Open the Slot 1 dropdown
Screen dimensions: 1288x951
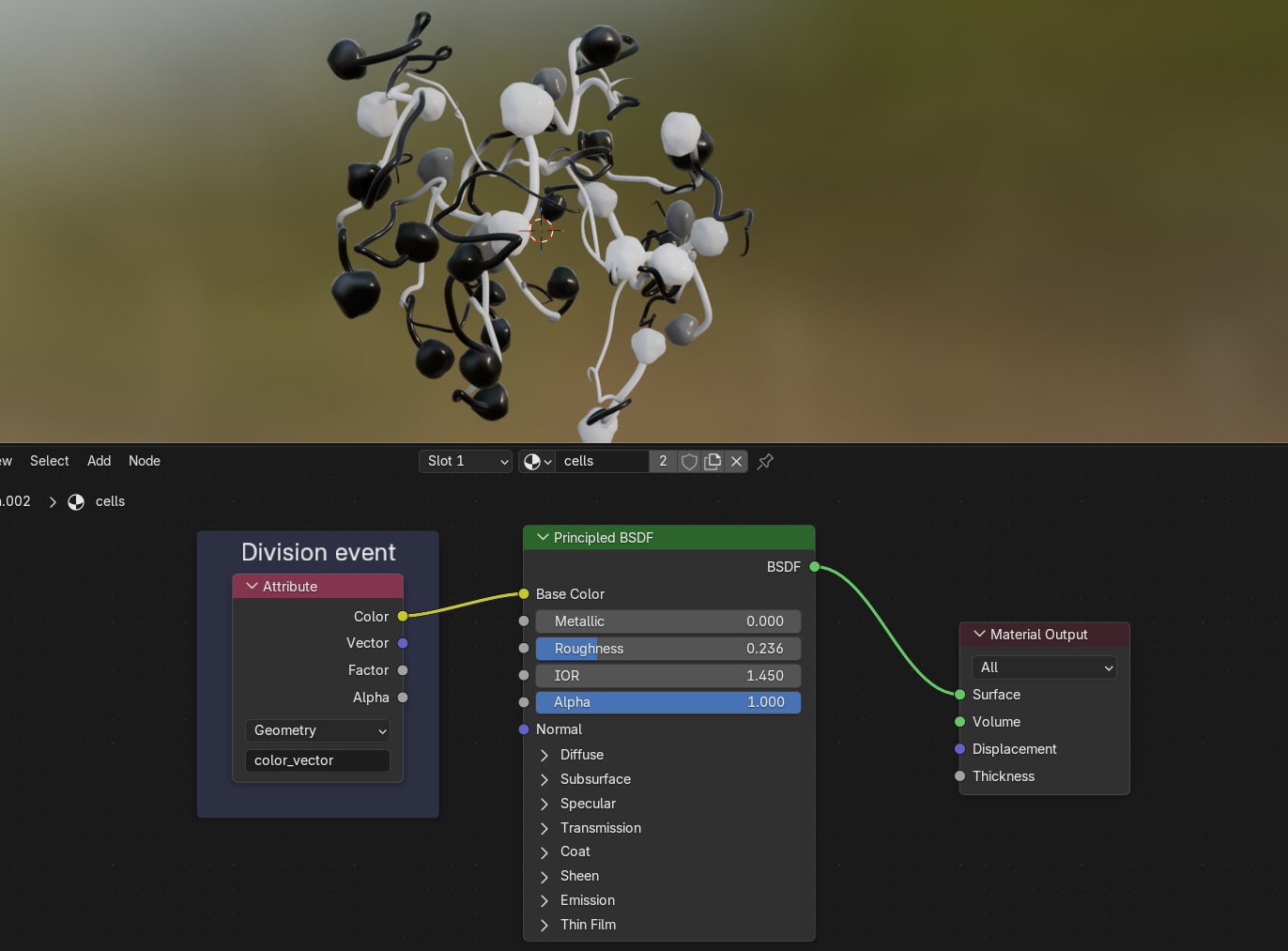pyautogui.click(x=466, y=461)
